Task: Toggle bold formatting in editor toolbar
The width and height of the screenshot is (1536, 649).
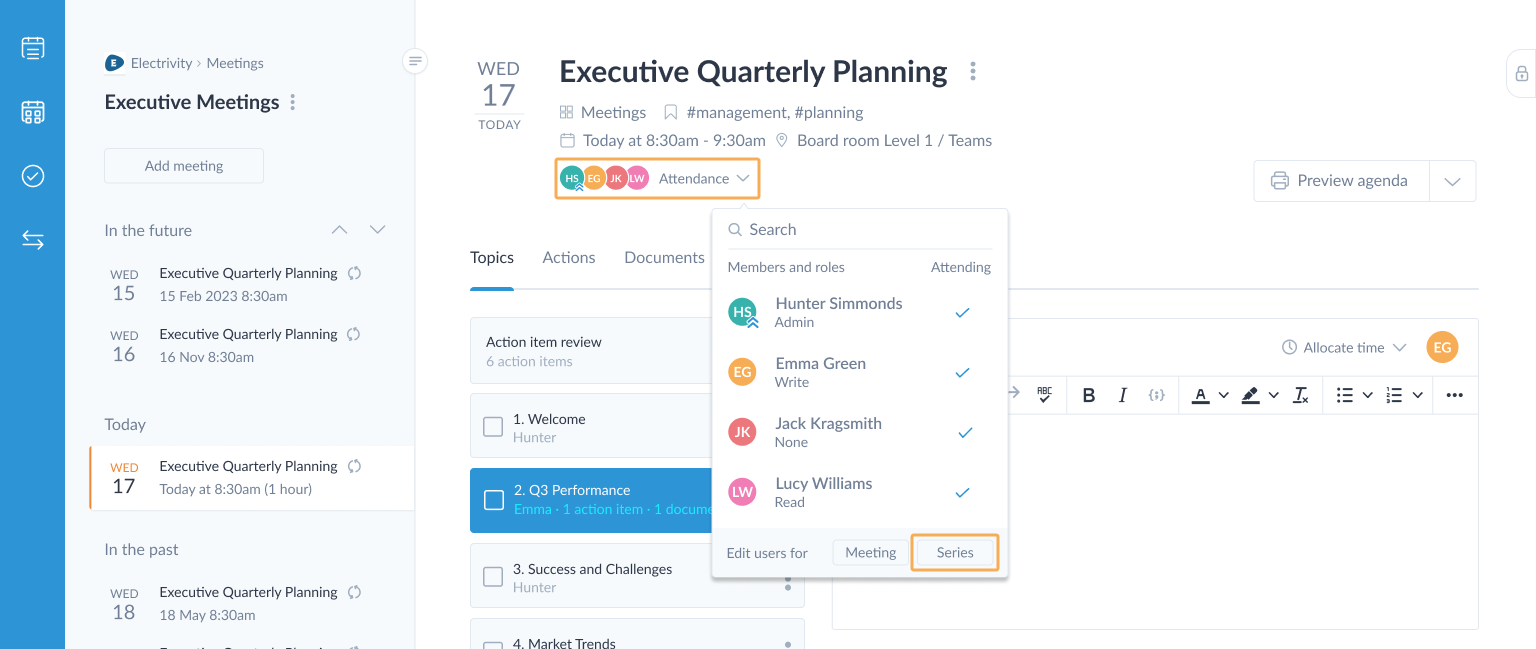Action: (x=1089, y=395)
